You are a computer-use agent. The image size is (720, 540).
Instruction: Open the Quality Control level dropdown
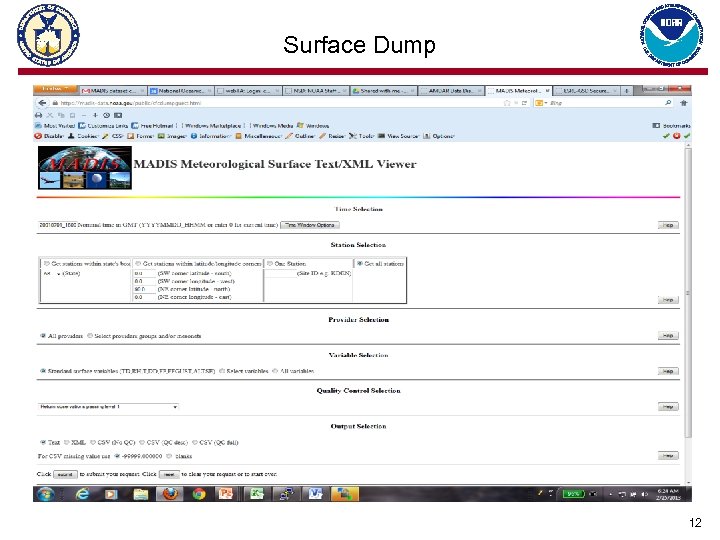pos(108,407)
